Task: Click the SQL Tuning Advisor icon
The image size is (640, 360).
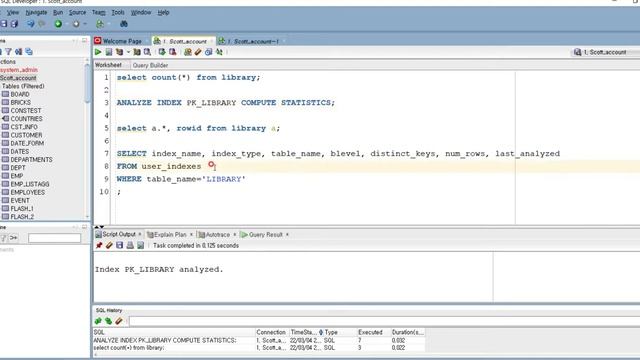Action: click(147, 52)
